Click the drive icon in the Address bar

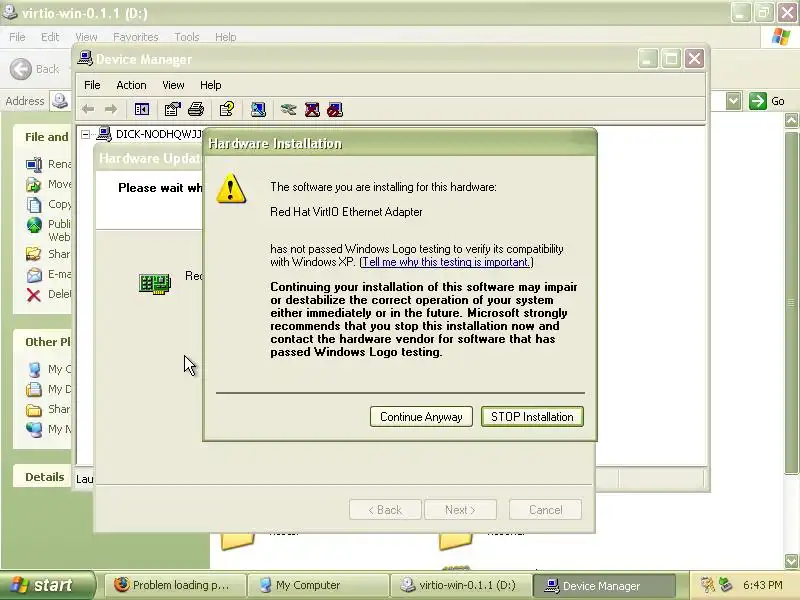60,101
